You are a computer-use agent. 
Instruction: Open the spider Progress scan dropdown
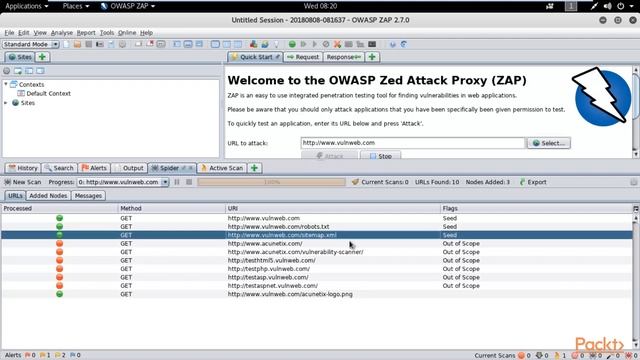pyautogui.click(x=123, y=182)
